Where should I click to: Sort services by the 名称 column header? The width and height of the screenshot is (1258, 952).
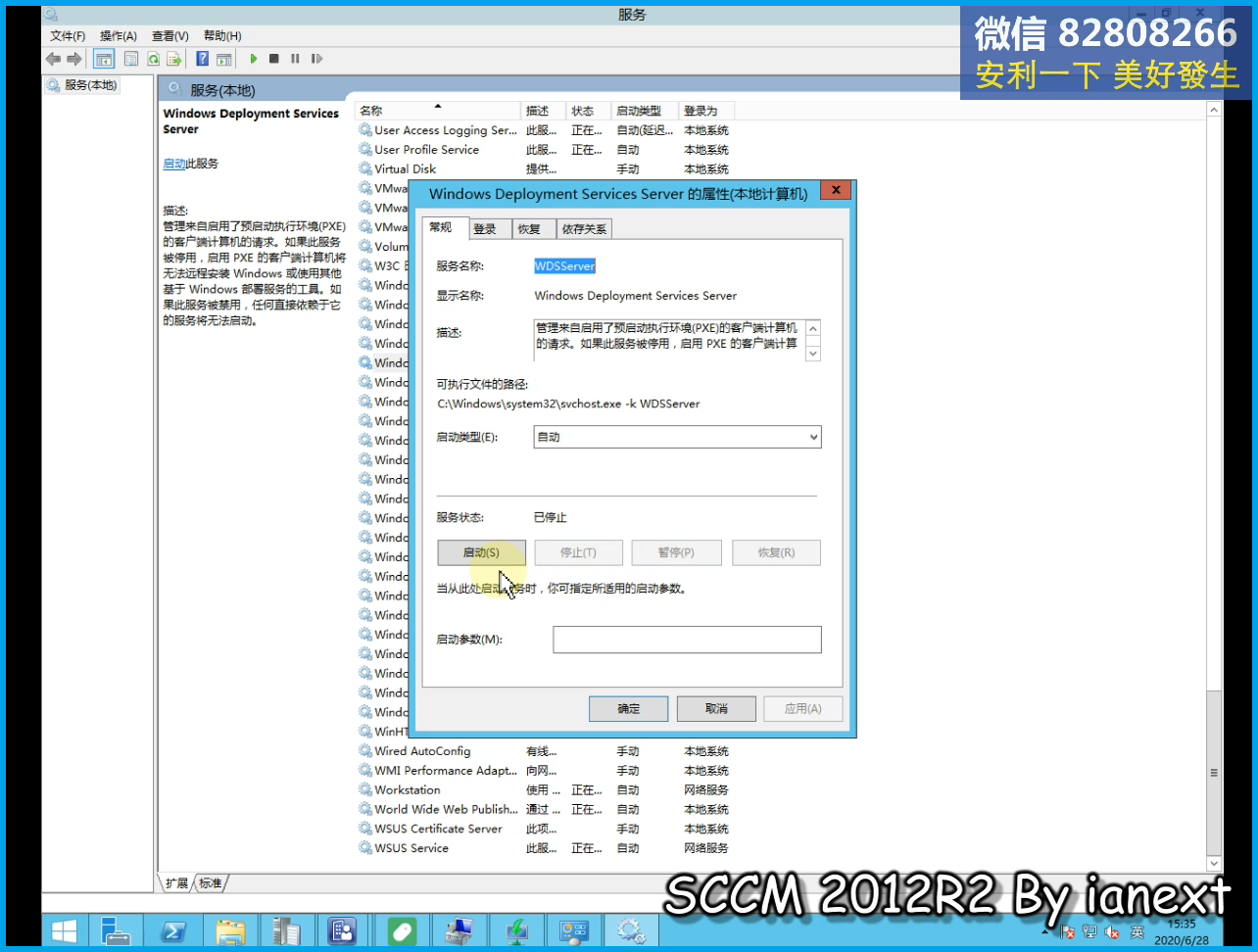click(x=438, y=111)
